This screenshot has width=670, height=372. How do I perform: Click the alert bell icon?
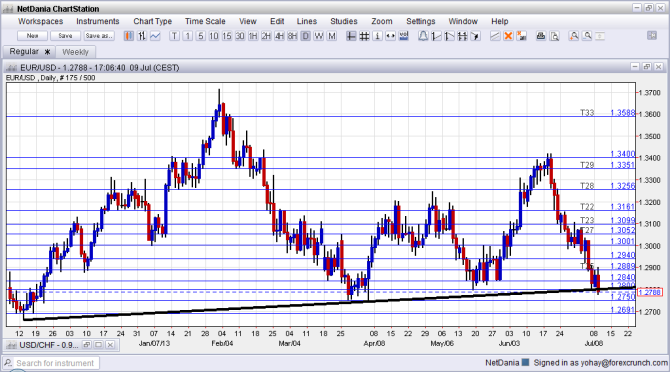(x=423, y=36)
